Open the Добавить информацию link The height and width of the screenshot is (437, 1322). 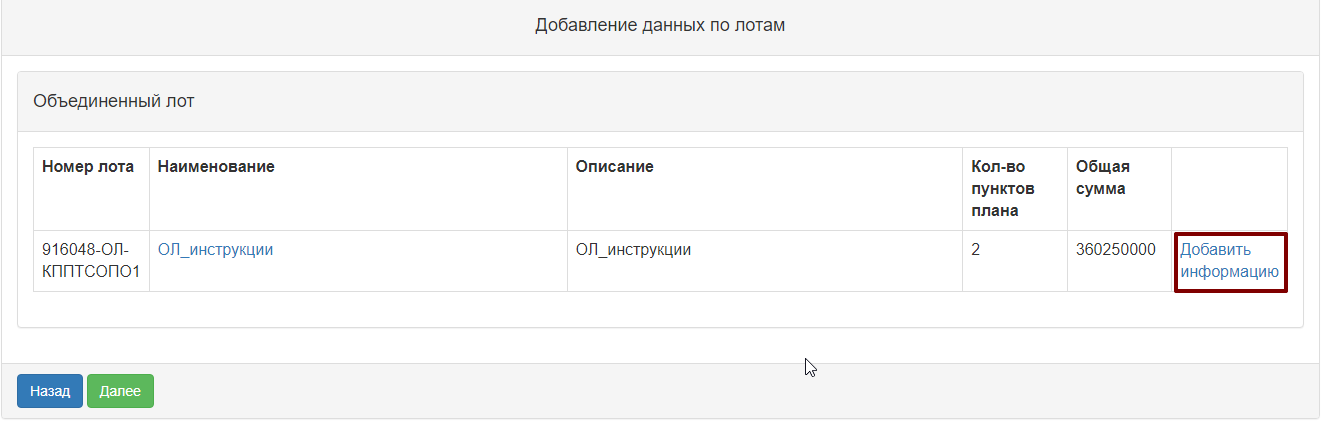[x=1229, y=261]
